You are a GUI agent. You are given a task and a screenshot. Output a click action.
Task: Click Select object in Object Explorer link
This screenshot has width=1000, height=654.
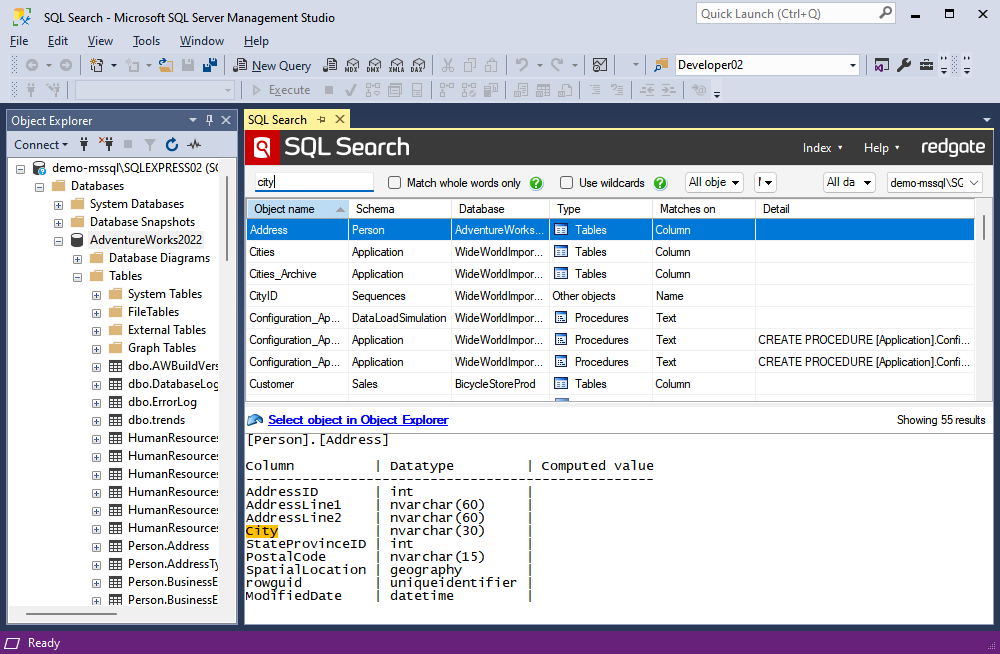[x=358, y=420]
